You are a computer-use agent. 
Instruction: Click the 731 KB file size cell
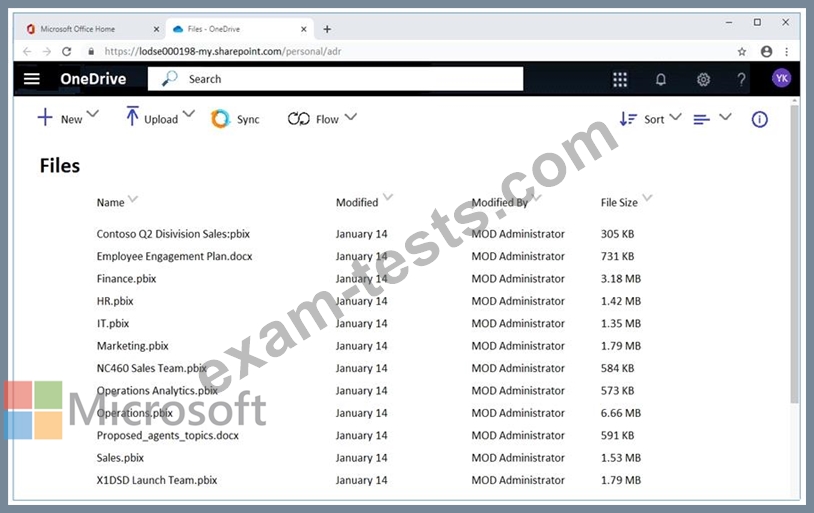[x=617, y=256]
